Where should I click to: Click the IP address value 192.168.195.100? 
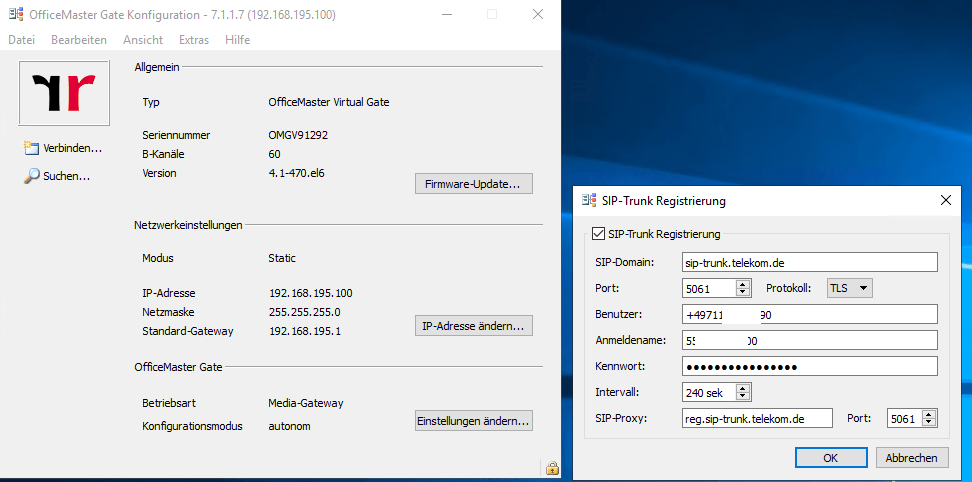tap(311, 293)
